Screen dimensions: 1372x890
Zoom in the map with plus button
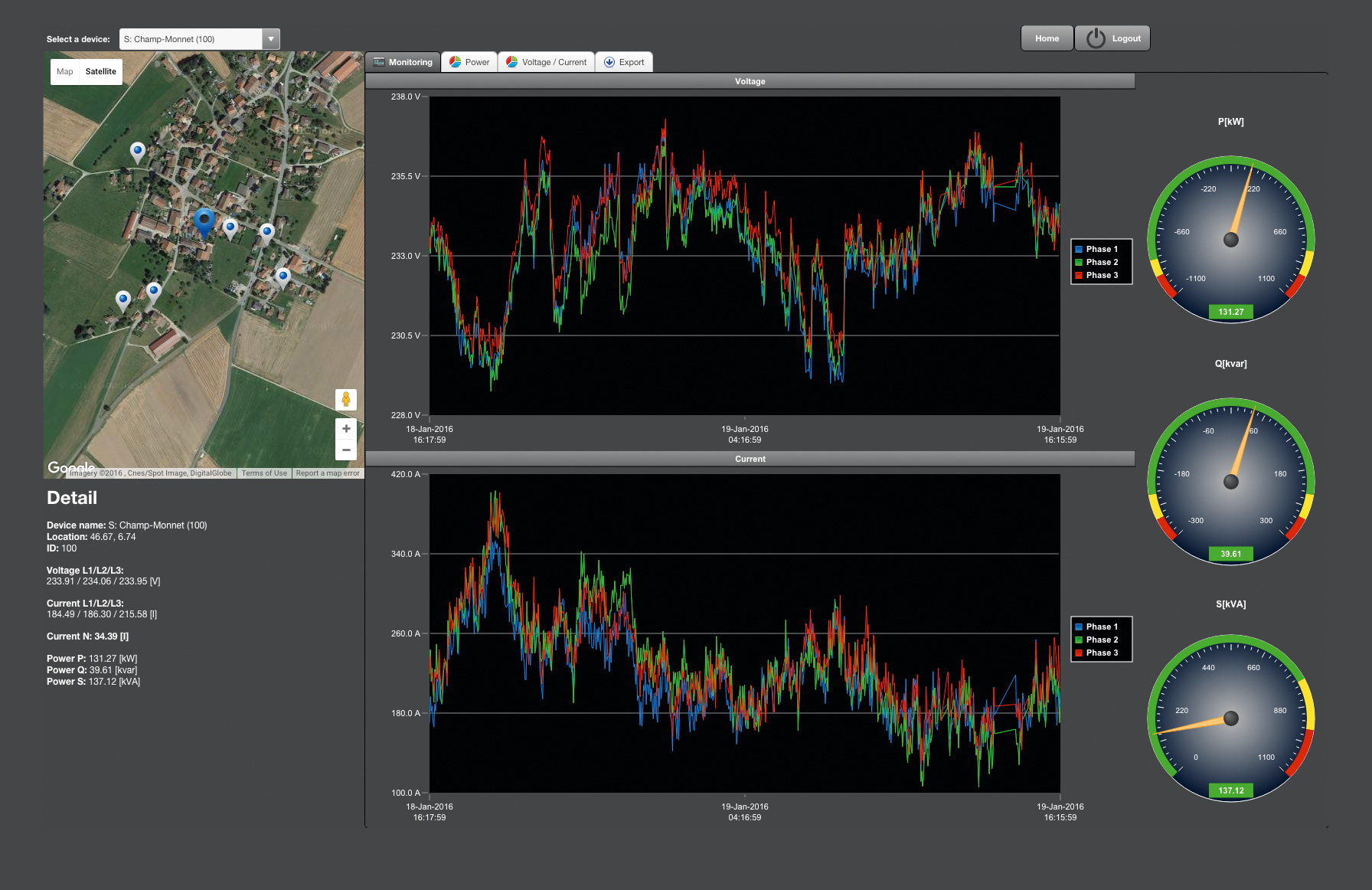click(x=346, y=429)
